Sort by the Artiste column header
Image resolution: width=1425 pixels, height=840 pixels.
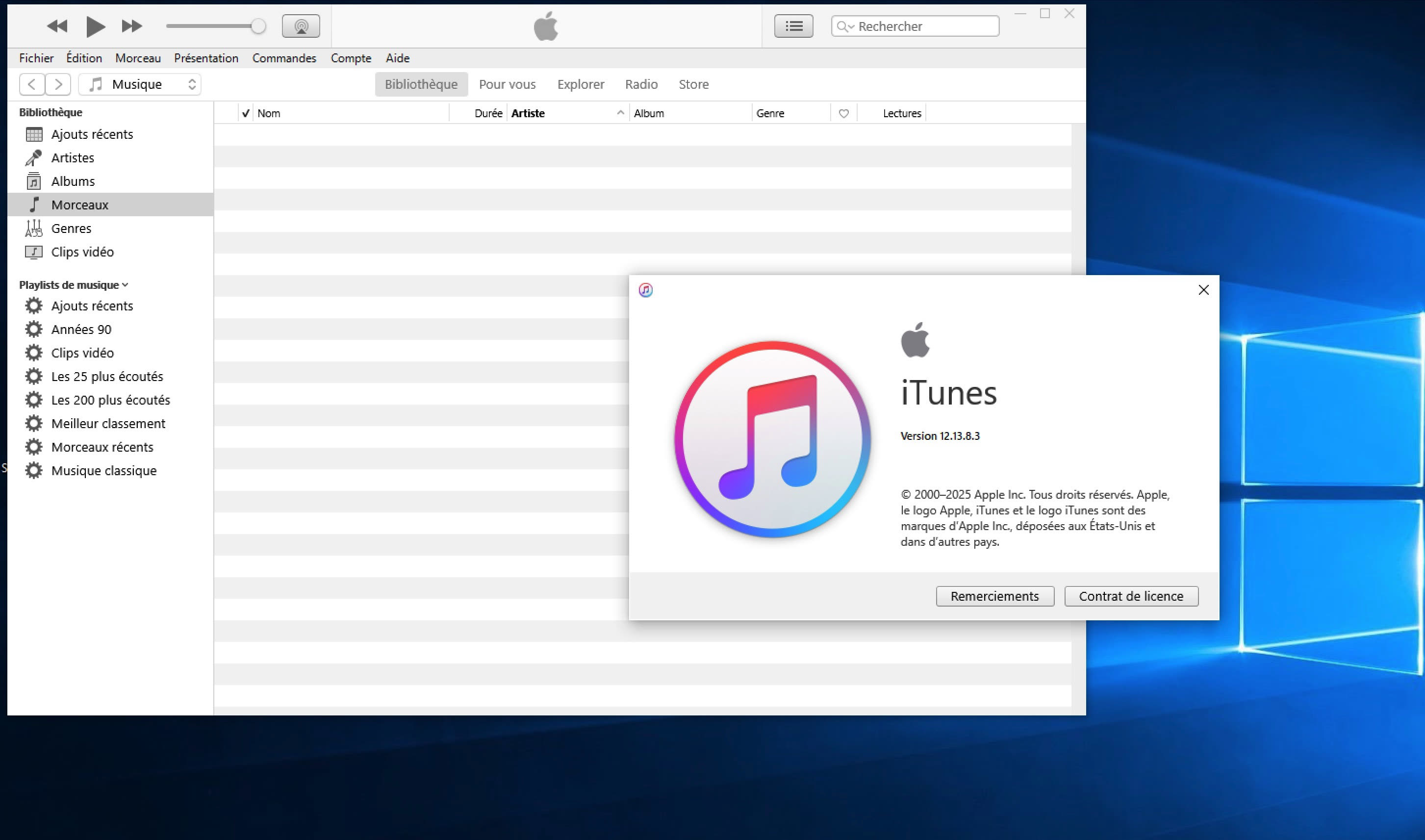click(568, 113)
